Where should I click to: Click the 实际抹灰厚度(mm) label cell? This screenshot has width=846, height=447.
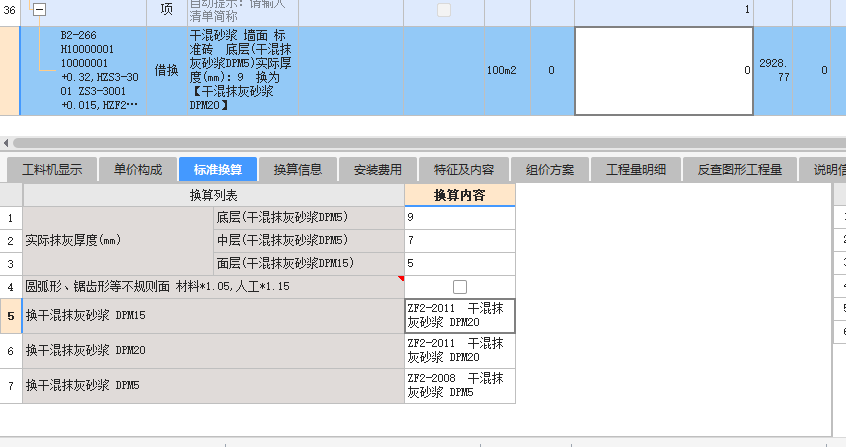pos(118,241)
